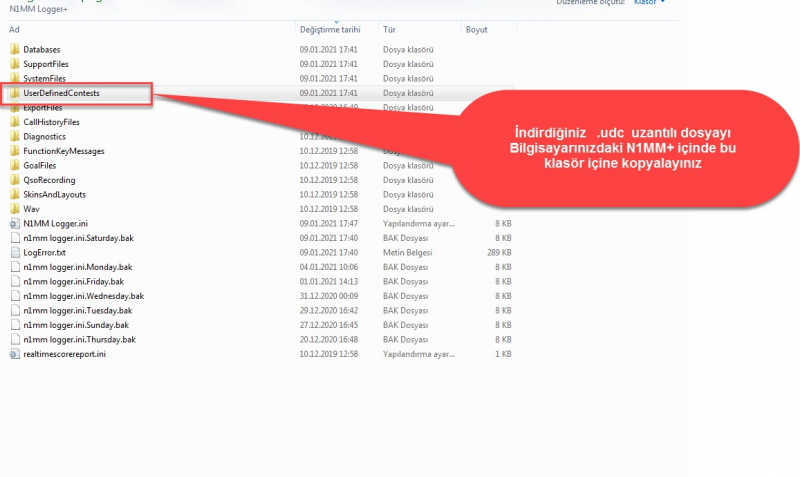Open the CallHistoryFiles folder
Screen dimensions: 800x477
coord(51,122)
